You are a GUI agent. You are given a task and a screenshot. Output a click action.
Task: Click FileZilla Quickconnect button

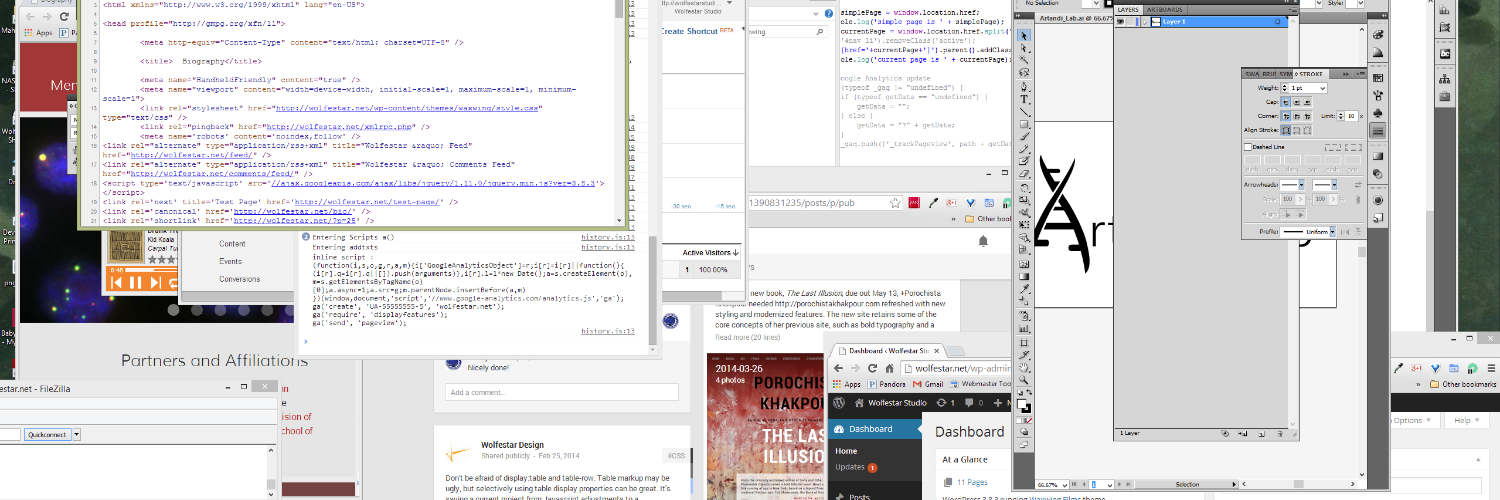[46, 434]
